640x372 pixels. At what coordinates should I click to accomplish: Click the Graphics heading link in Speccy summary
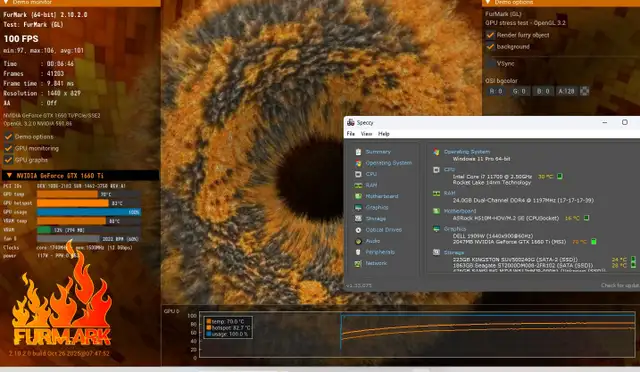455,229
